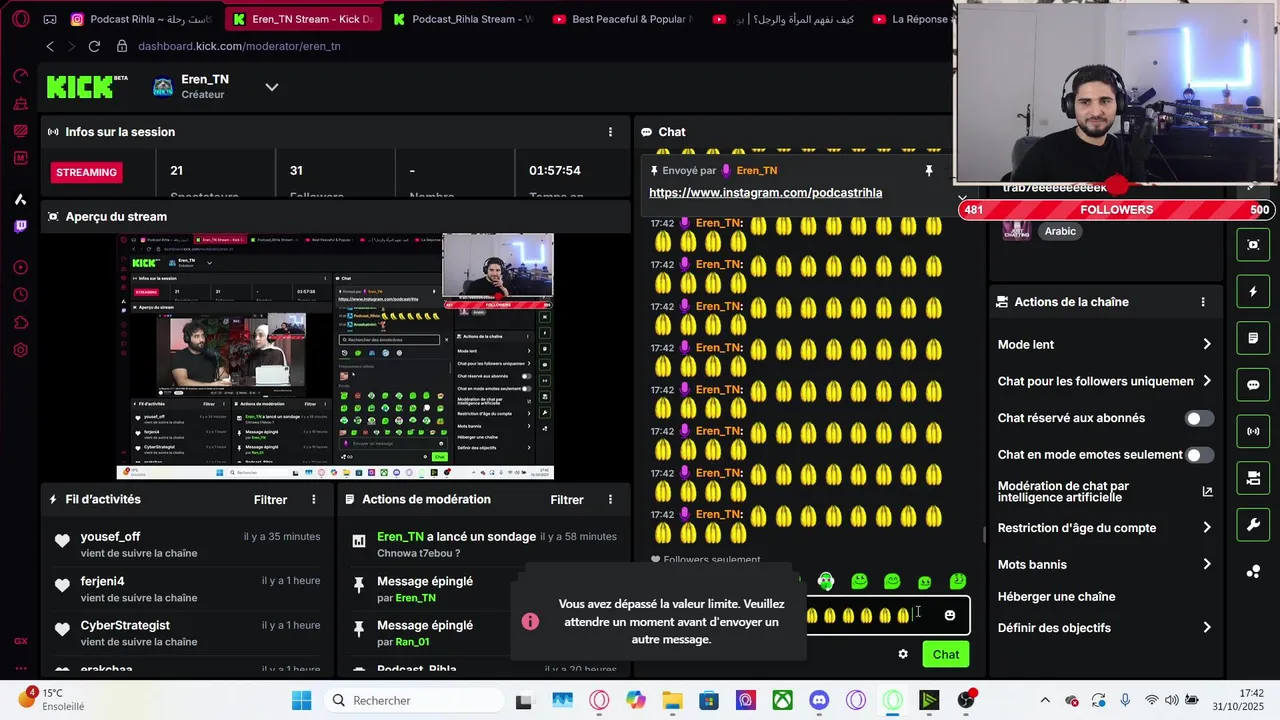This screenshot has height=720, width=1280.
Task: Open the Player icon in the sidebar
Action: click(x=20, y=267)
